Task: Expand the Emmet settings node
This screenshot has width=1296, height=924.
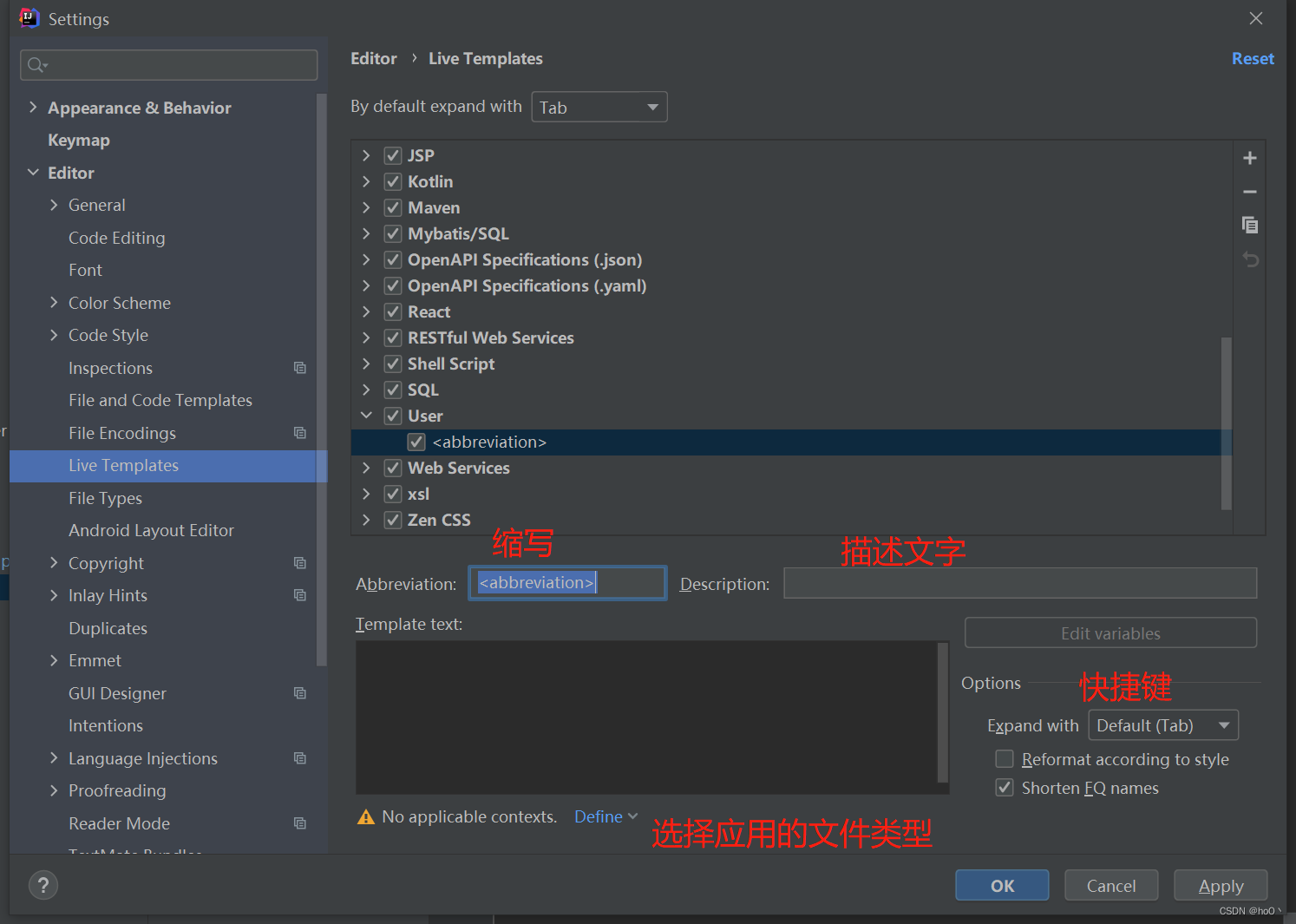Action: [x=54, y=660]
